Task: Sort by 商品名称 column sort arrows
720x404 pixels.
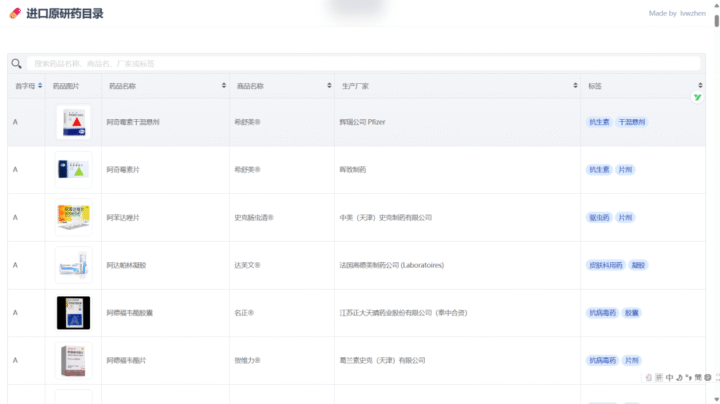Action: pos(328,86)
